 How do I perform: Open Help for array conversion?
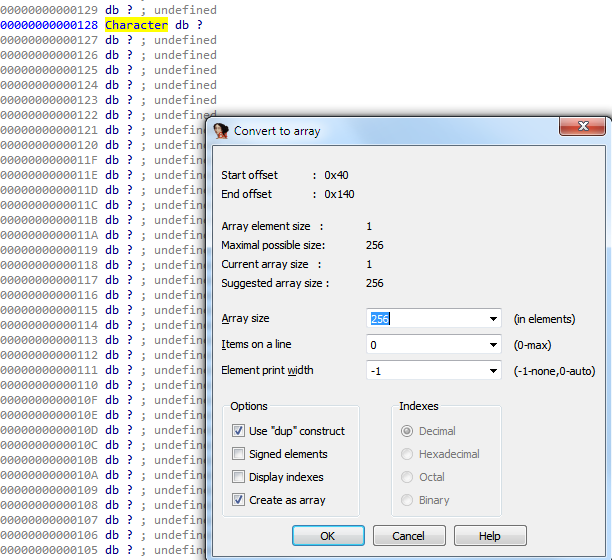(x=490, y=536)
